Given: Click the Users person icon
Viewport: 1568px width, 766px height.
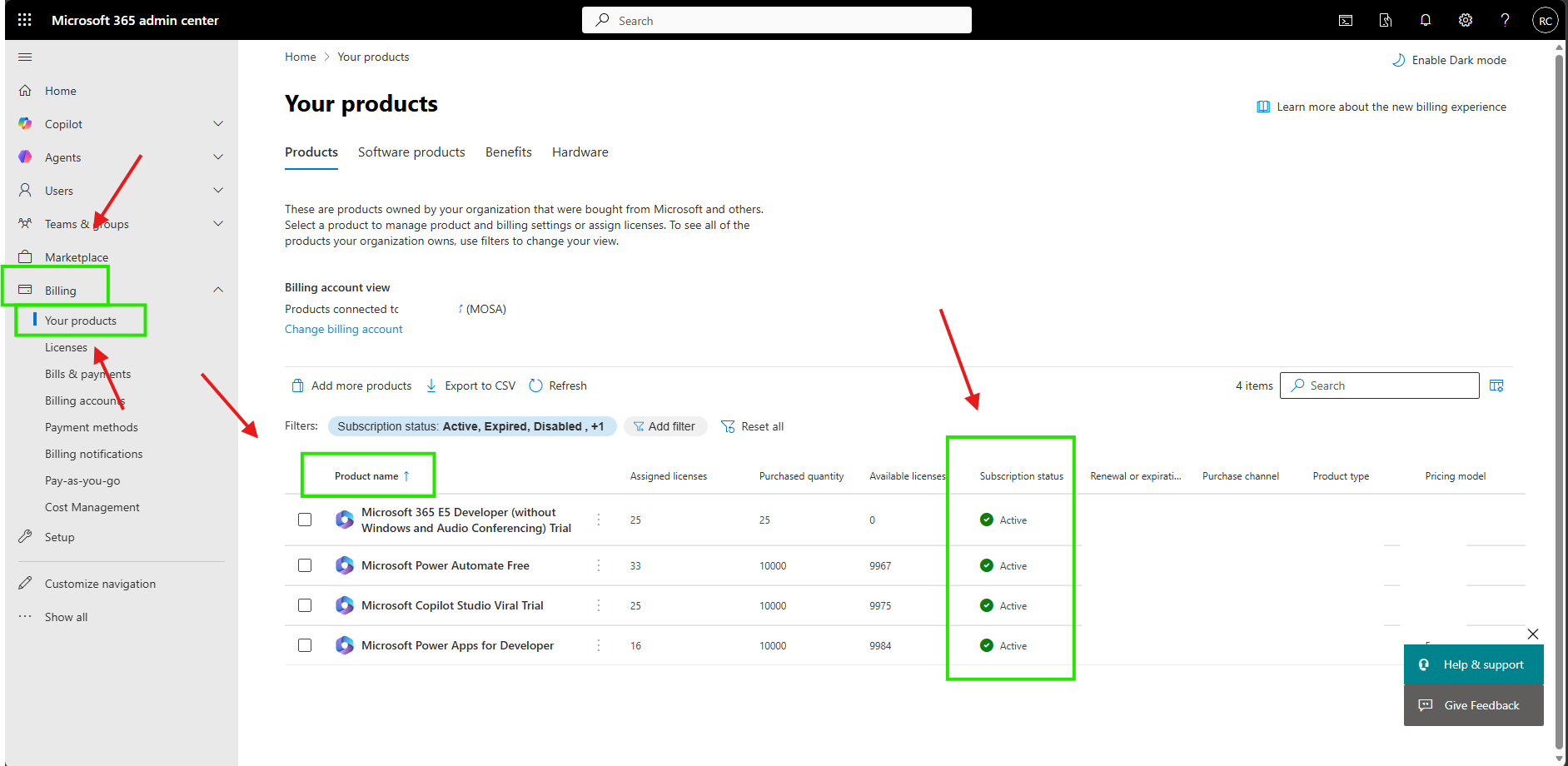Looking at the screenshot, I should coord(25,190).
